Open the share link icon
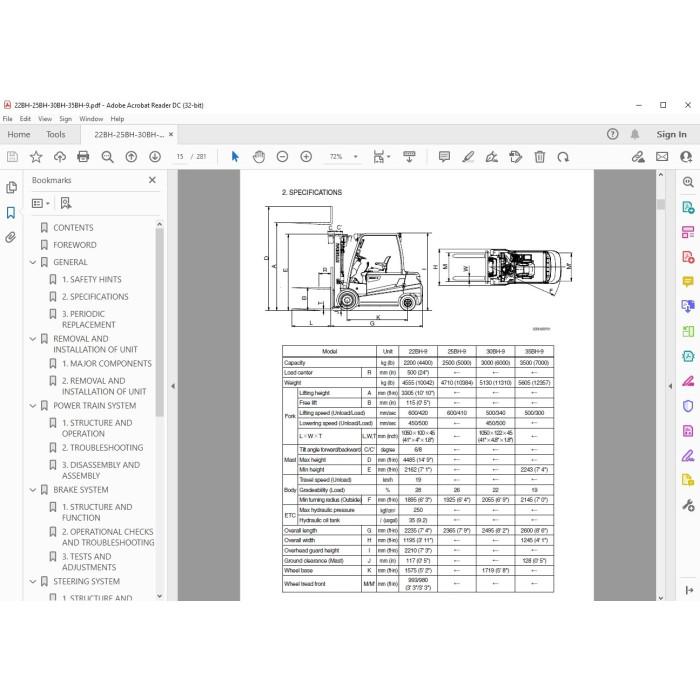This screenshot has width=700, height=700. click(x=638, y=157)
